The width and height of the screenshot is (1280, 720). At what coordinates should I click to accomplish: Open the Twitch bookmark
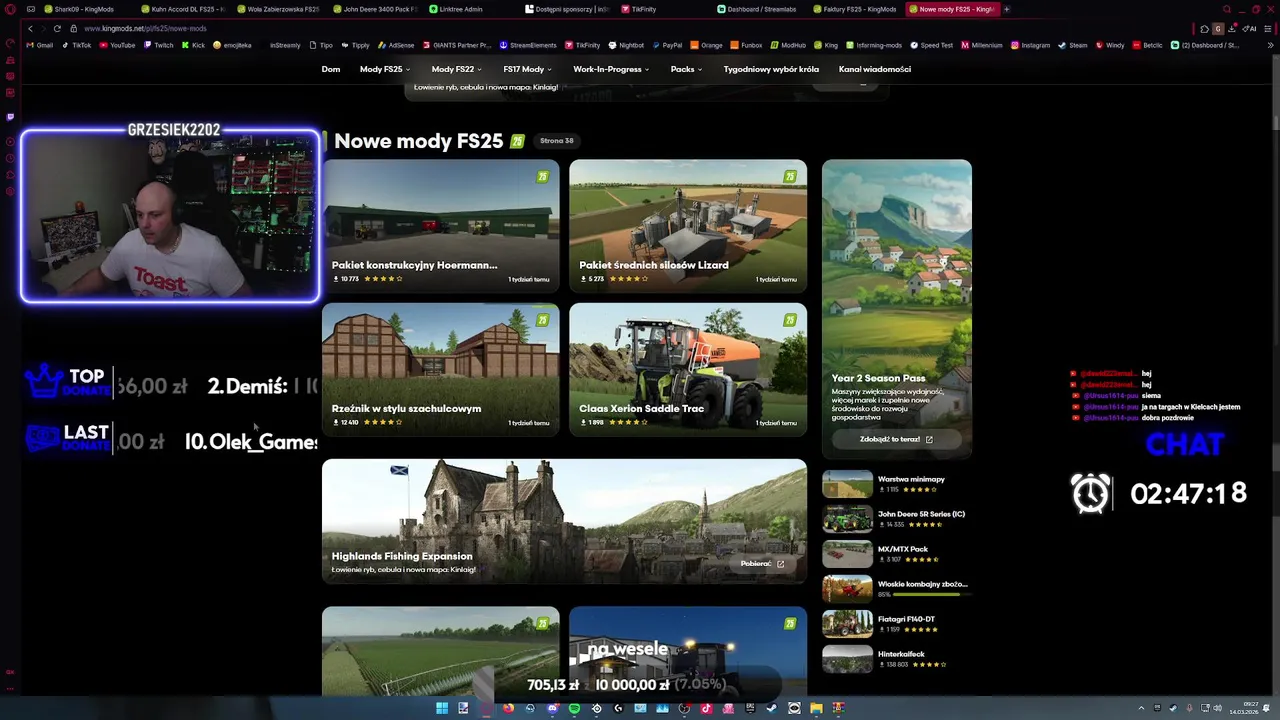pos(158,45)
